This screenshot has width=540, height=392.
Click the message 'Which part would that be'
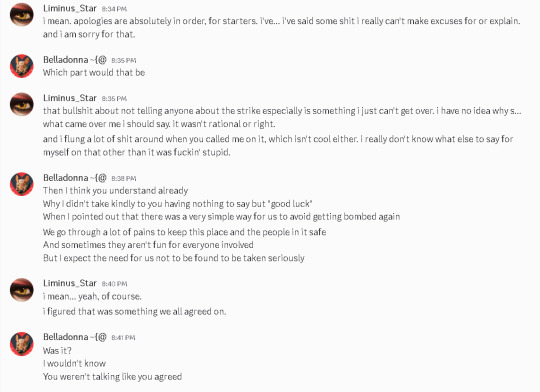94,73
